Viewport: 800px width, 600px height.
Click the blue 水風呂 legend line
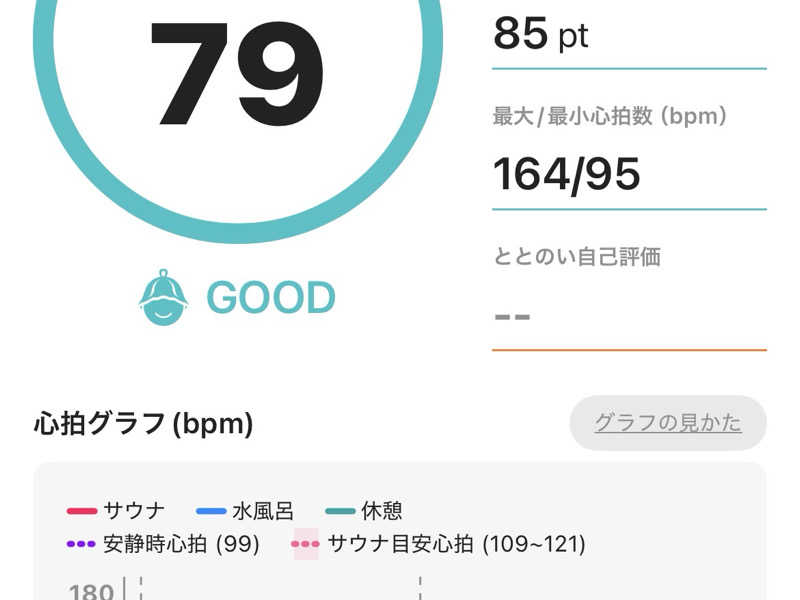211,511
